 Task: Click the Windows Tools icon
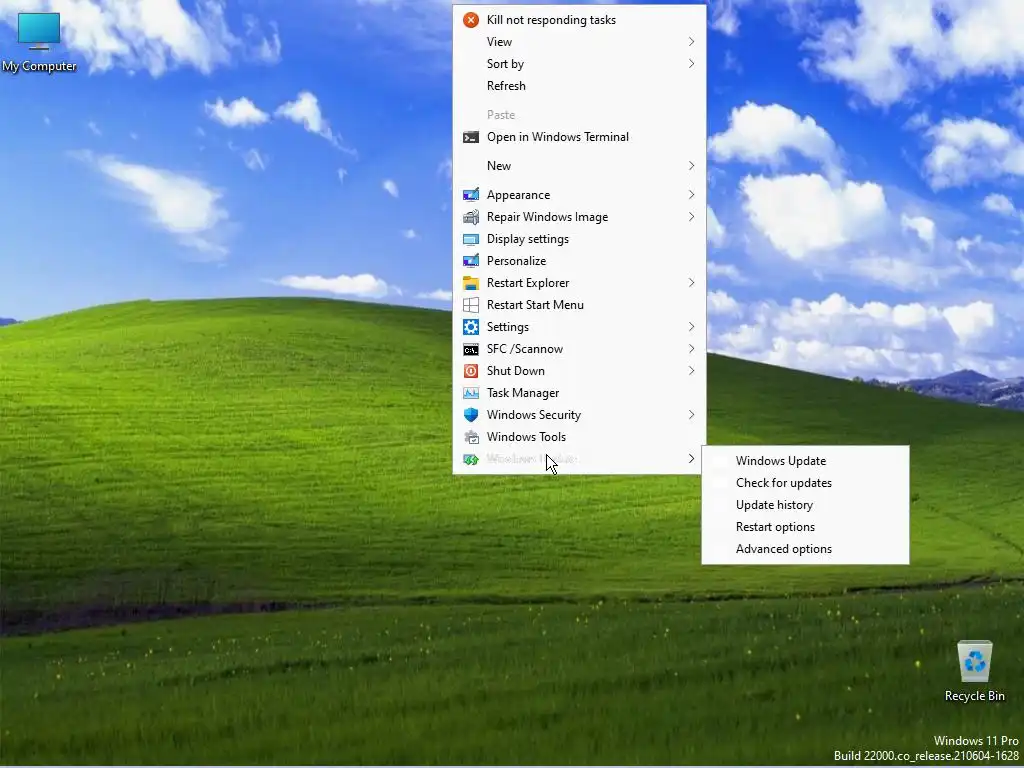(471, 437)
